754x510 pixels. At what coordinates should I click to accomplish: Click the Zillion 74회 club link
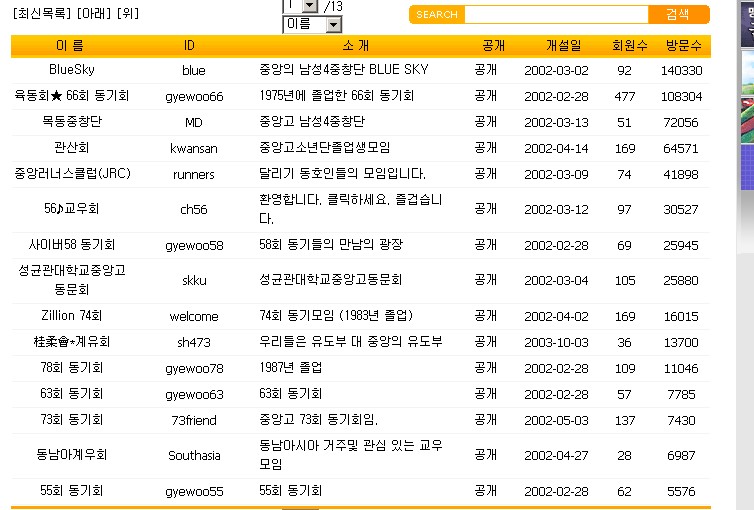pyautogui.click(x=70, y=316)
